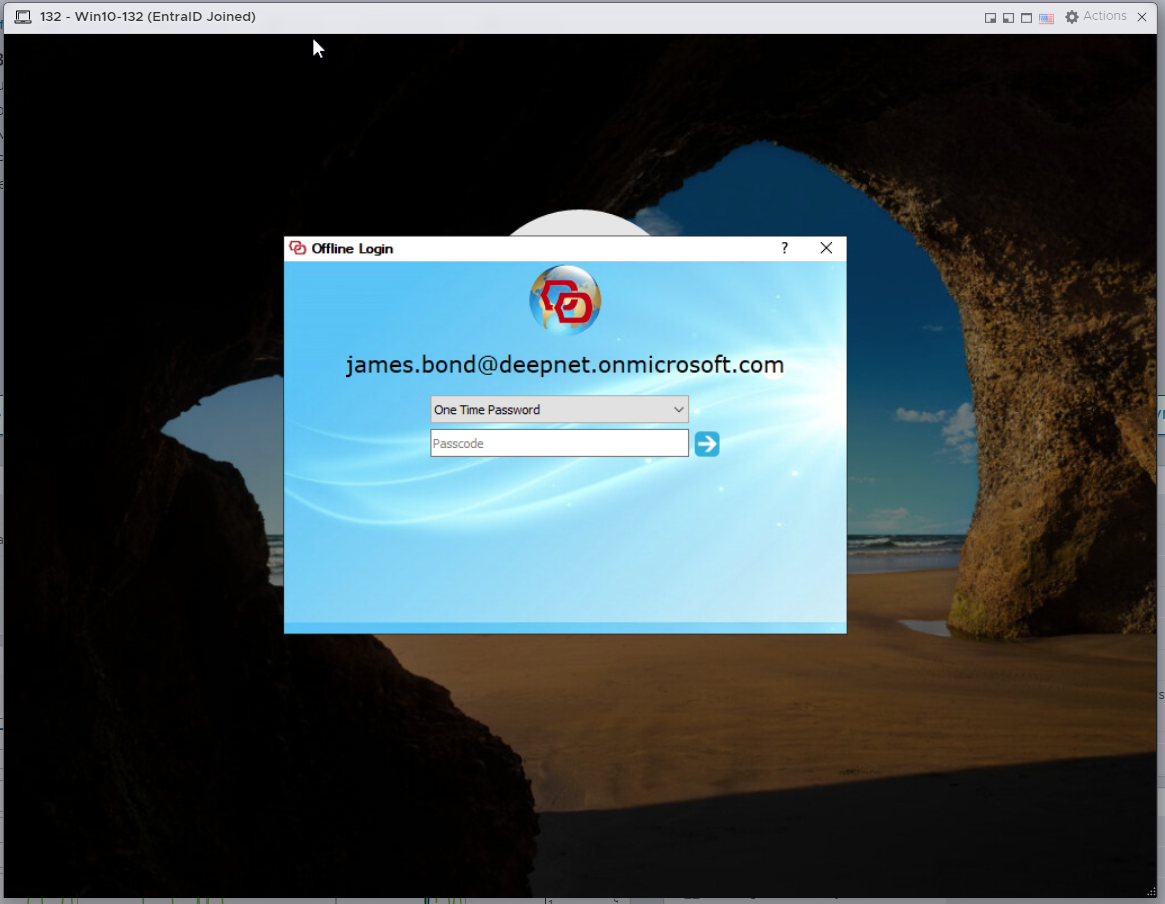Click the second console layout icon
Image resolution: width=1165 pixels, height=904 pixels.
pos(1008,18)
